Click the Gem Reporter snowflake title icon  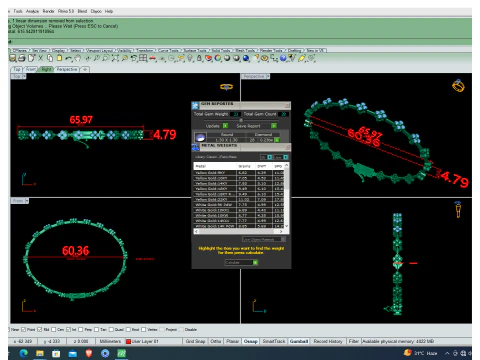pyautogui.click(x=195, y=106)
